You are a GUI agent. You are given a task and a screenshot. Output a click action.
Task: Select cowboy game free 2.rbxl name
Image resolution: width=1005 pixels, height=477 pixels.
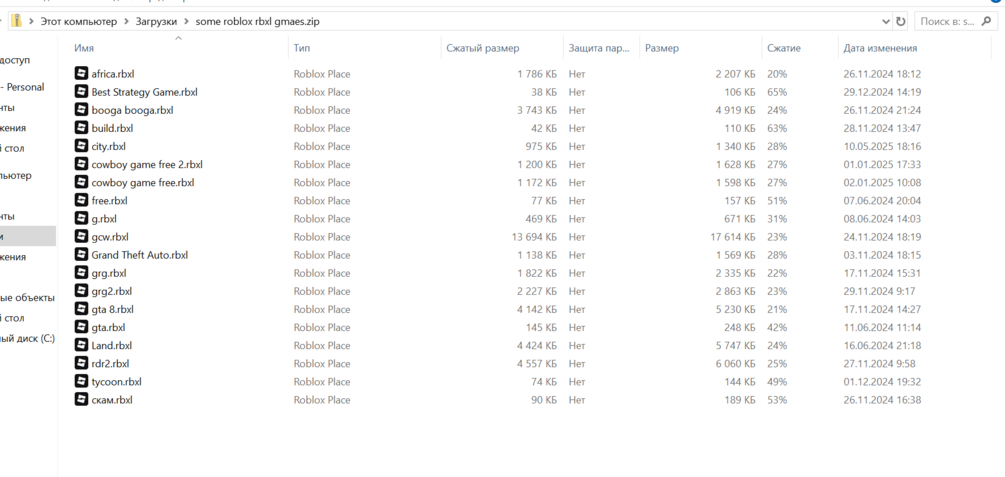click(x=147, y=164)
